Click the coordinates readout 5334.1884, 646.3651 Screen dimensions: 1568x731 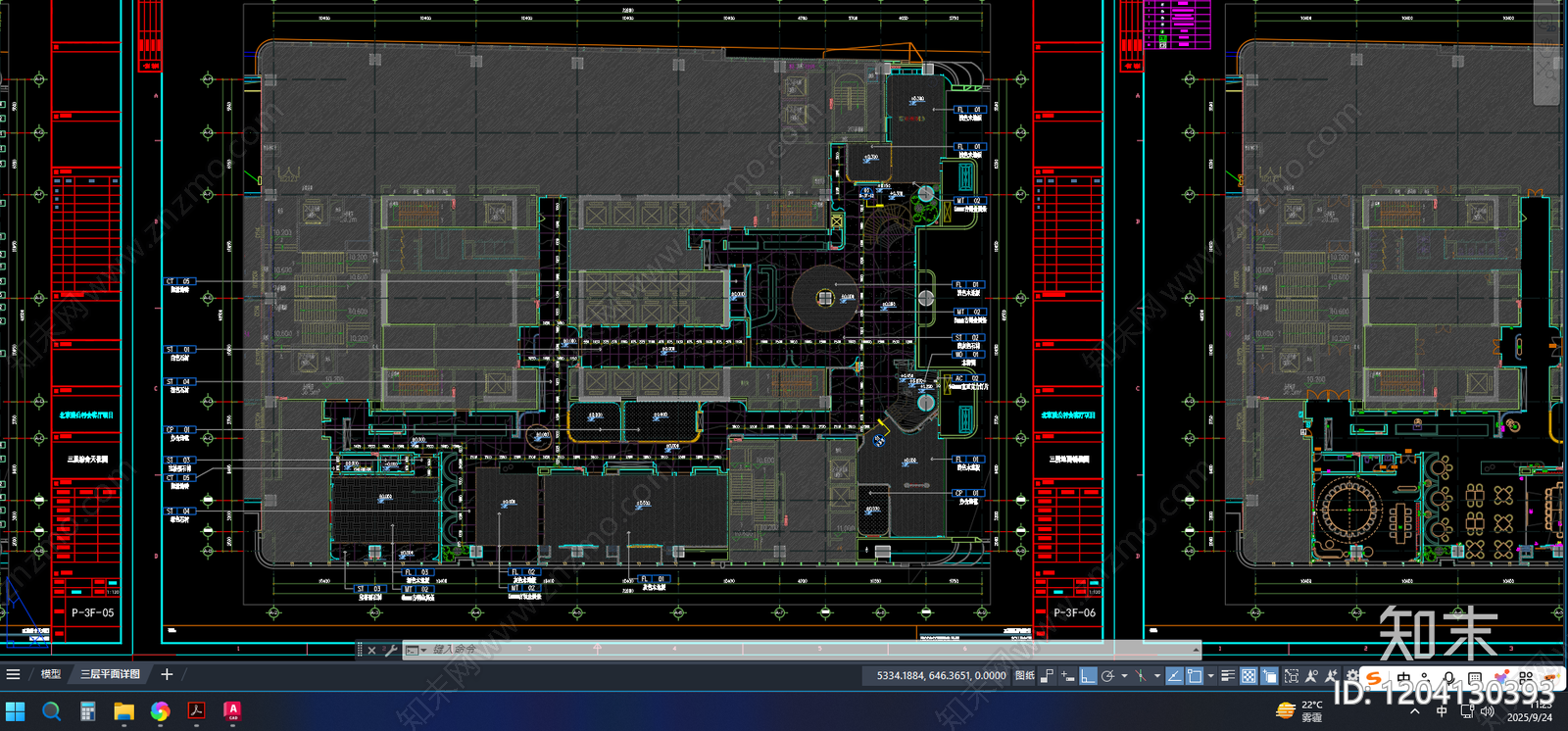pos(941,675)
